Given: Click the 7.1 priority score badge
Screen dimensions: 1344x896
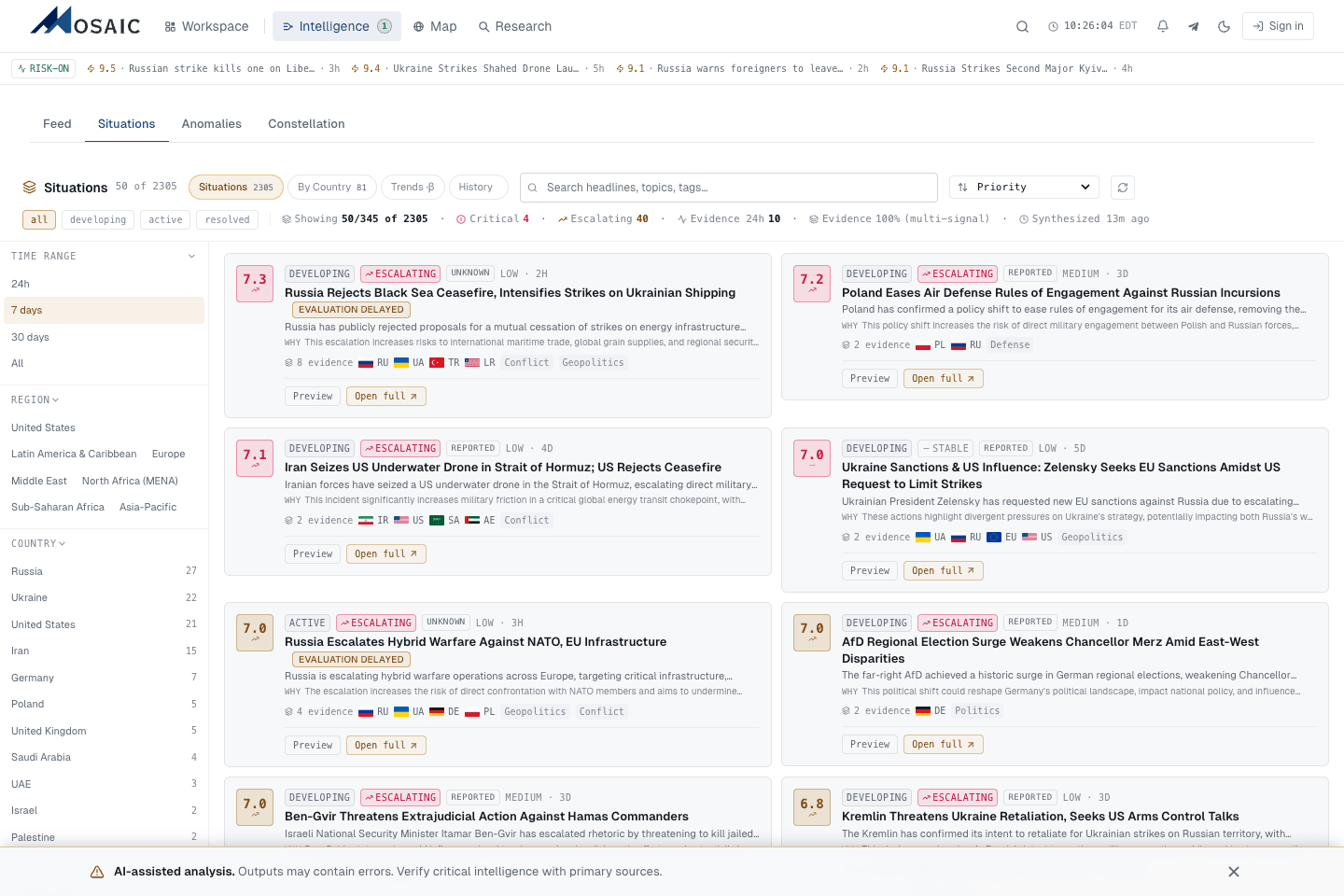Looking at the screenshot, I should [x=255, y=457].
